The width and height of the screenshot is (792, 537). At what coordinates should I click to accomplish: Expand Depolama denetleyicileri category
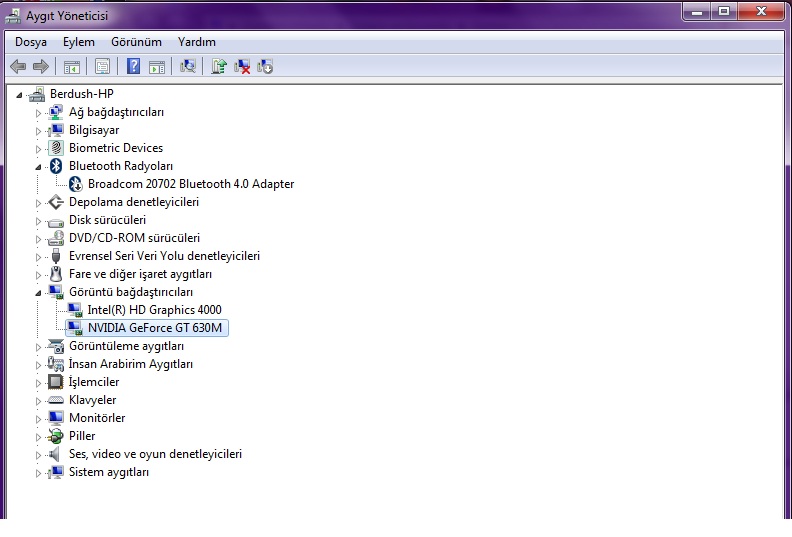tap(38, 203)
